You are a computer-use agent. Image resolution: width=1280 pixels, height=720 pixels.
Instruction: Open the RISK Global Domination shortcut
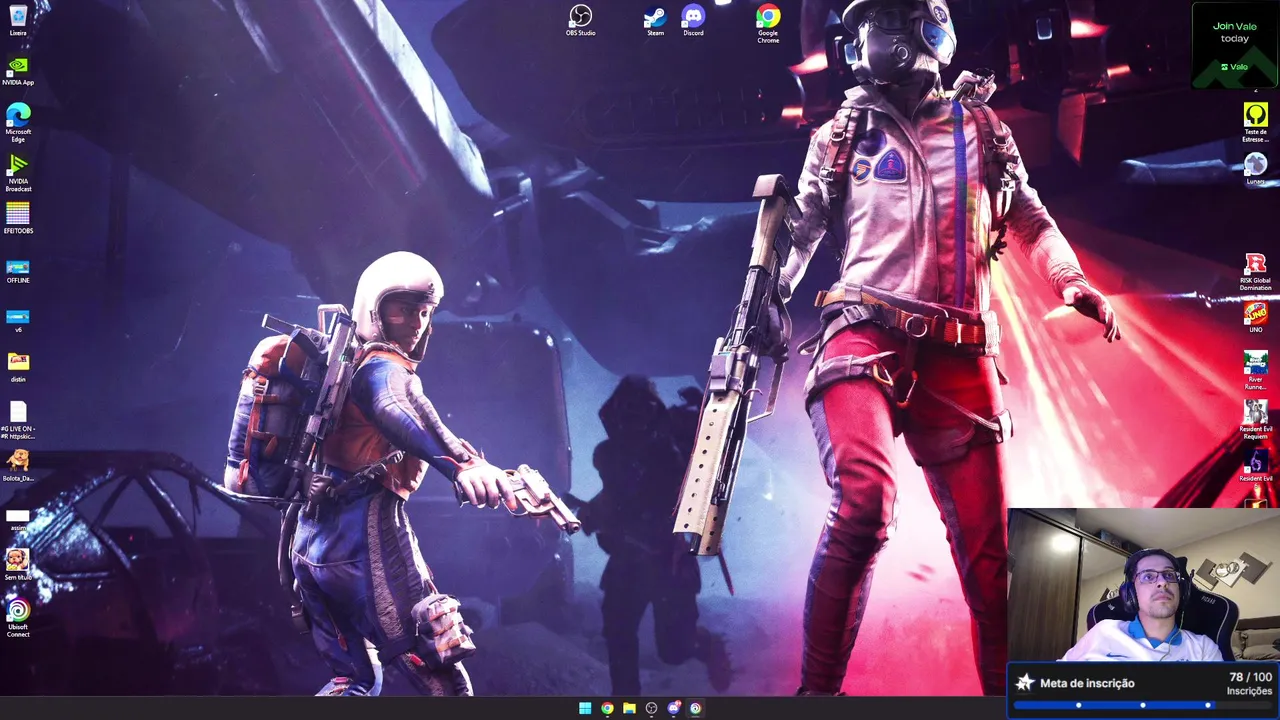tap(1256, 272)
